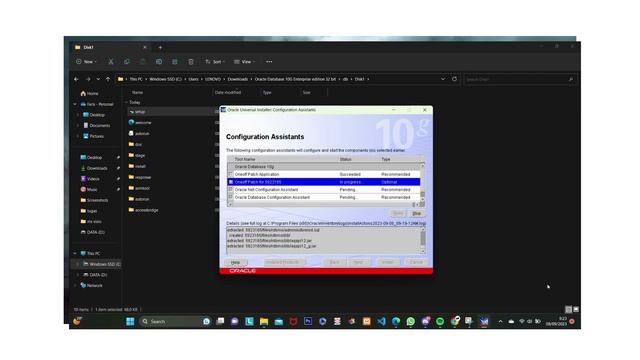Click the Downloads breadcrumb in address bar

tap(238, 79)
